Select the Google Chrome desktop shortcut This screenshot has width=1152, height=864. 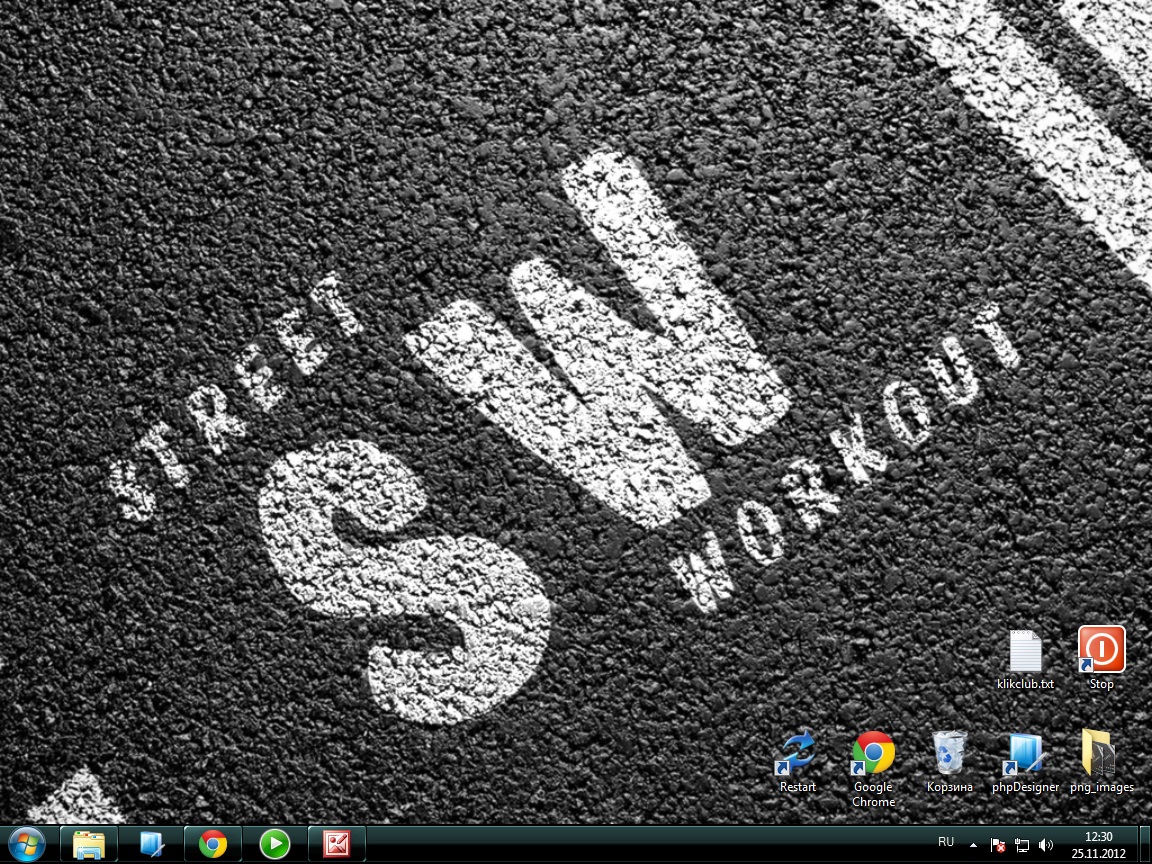click(873, 755)
